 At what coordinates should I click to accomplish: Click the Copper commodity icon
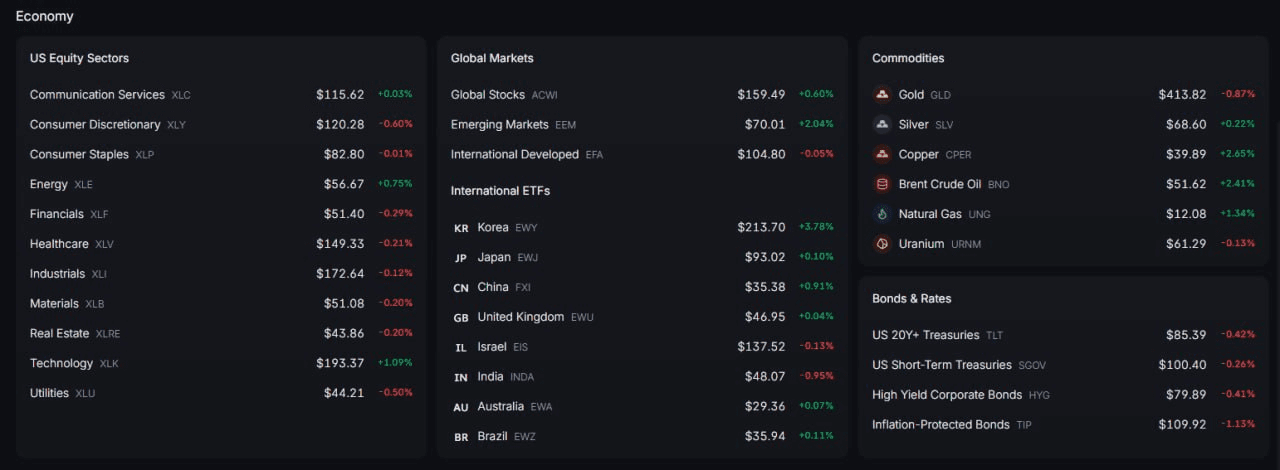(882, 155)
